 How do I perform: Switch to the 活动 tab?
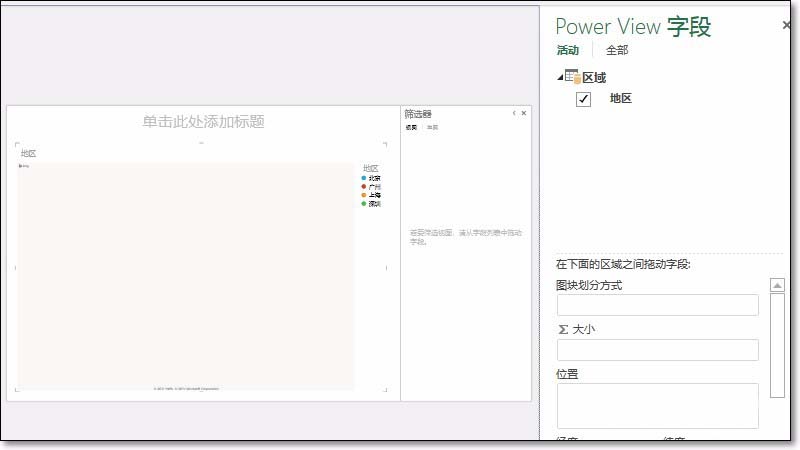coord(567,50)
